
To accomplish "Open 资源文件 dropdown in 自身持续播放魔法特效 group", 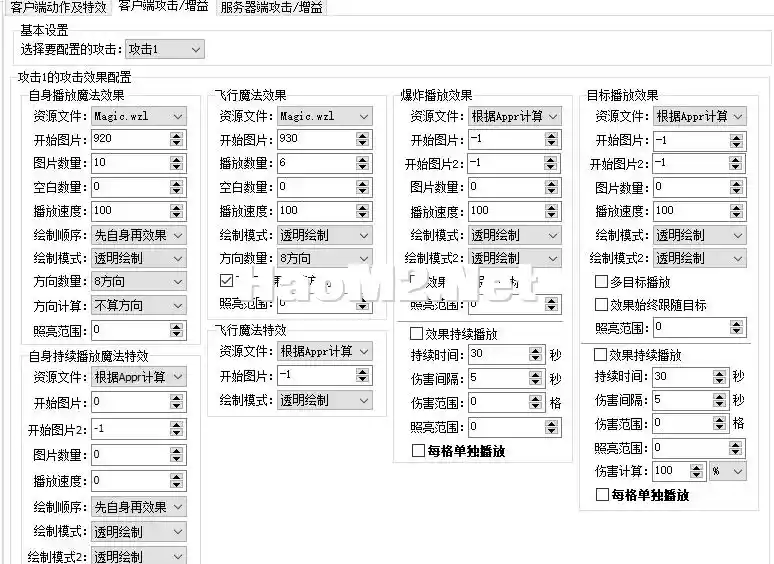I will 139,377.
